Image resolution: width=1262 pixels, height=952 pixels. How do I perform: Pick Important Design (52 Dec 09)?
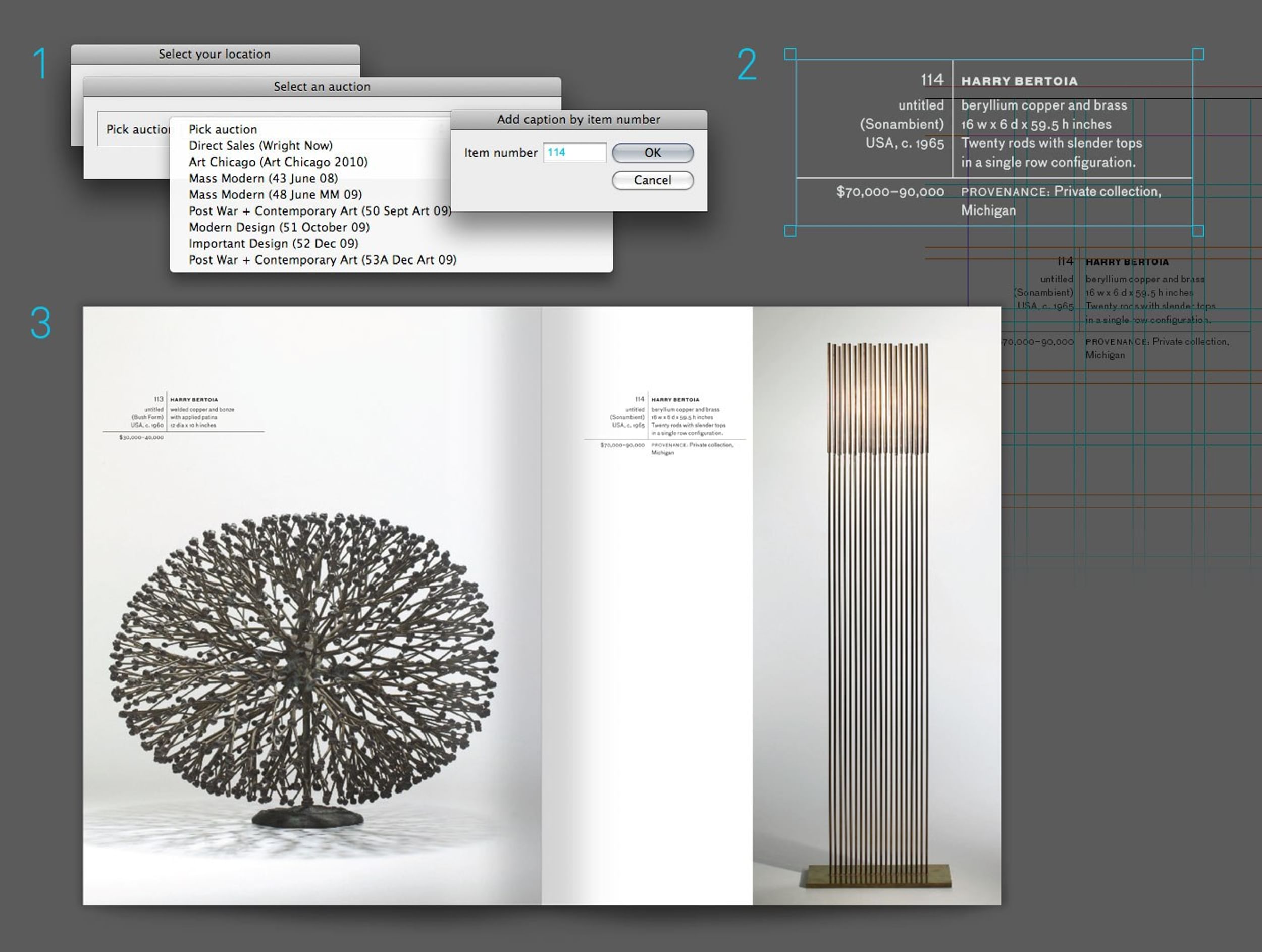click(273, 244)
